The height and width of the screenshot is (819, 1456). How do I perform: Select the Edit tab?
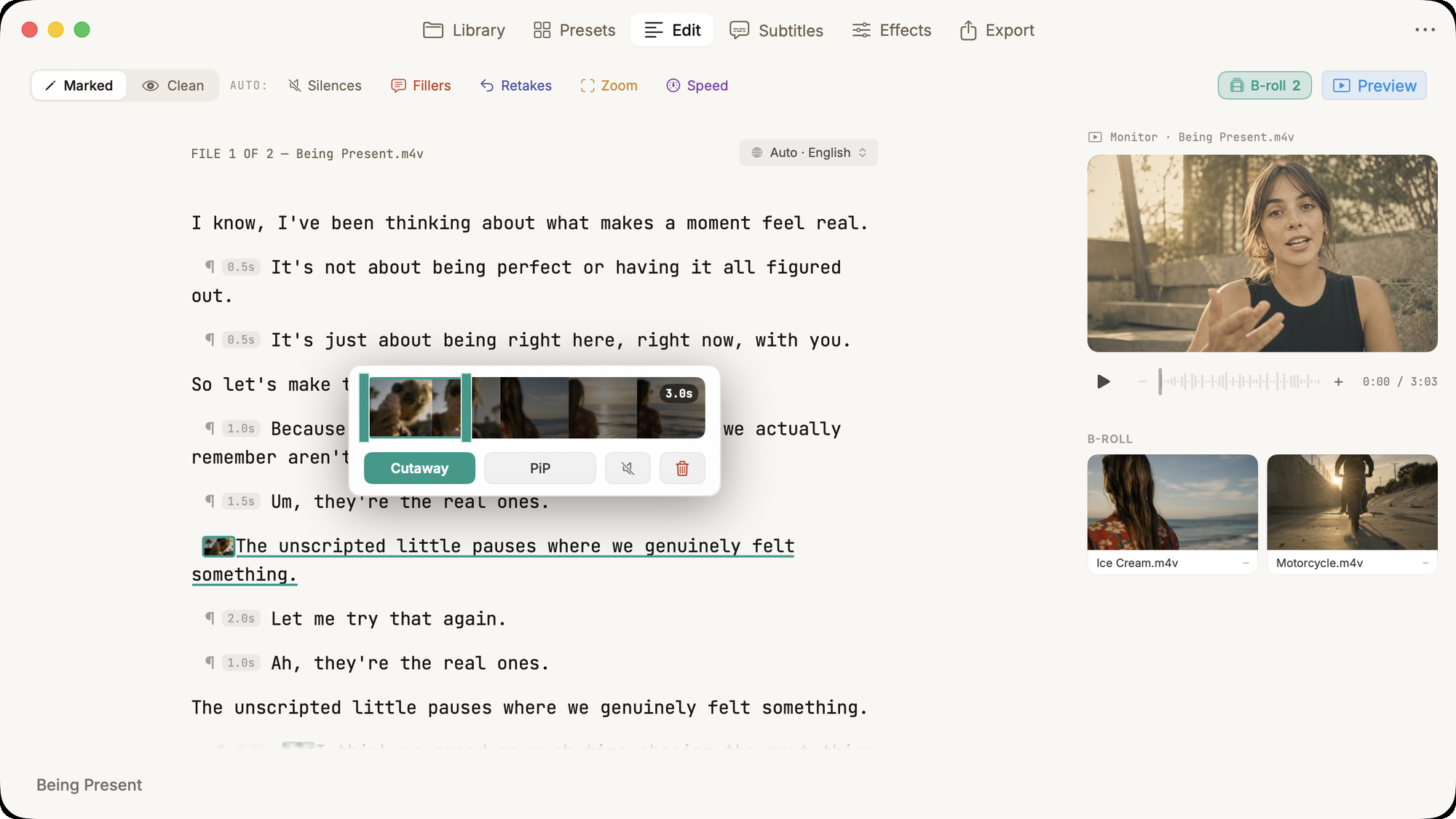[x=672, y=30]
